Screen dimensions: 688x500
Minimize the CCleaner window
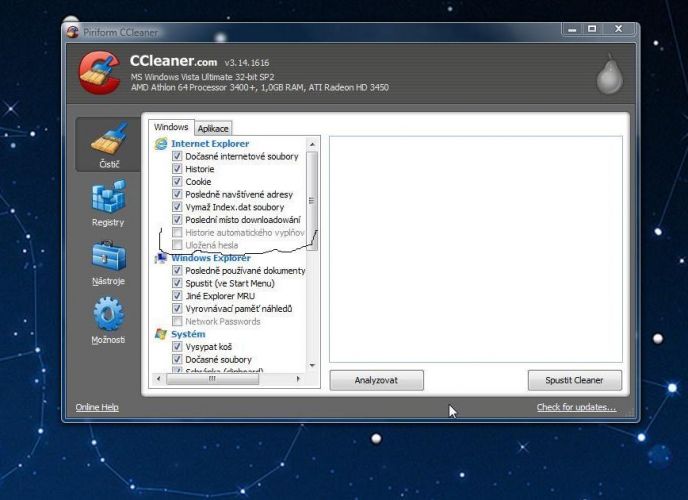pyautogui.click(x=572, y=29)
